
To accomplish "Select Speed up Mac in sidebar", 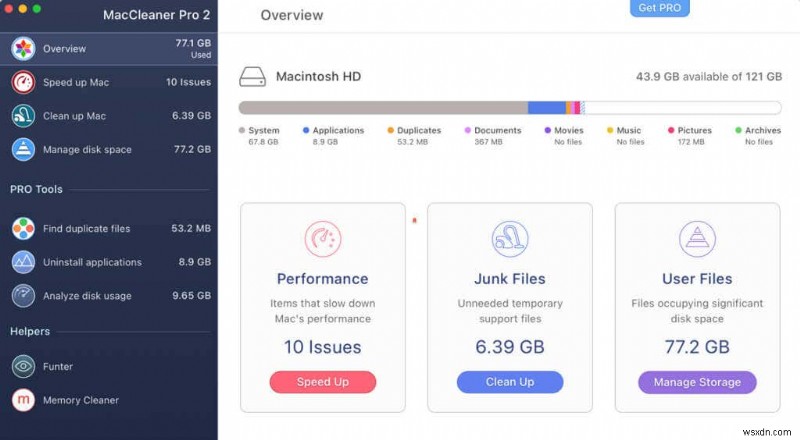I will (x=109, y=82).
